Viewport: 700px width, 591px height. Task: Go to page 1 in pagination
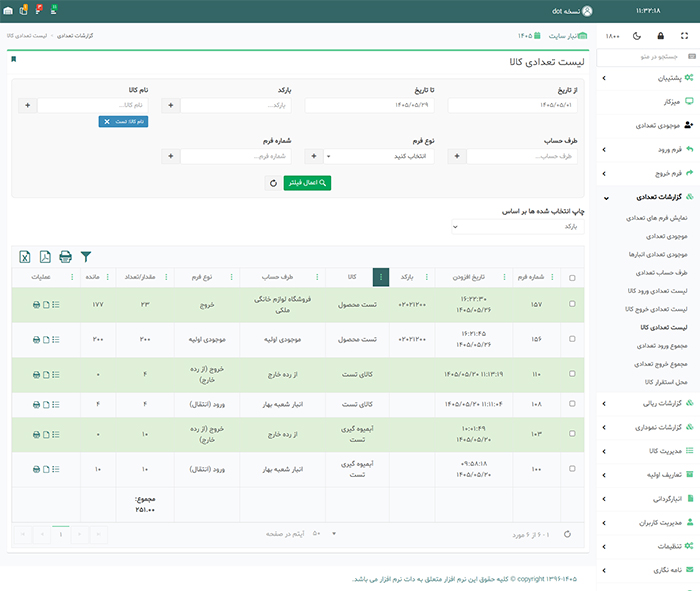click(61, 534)
